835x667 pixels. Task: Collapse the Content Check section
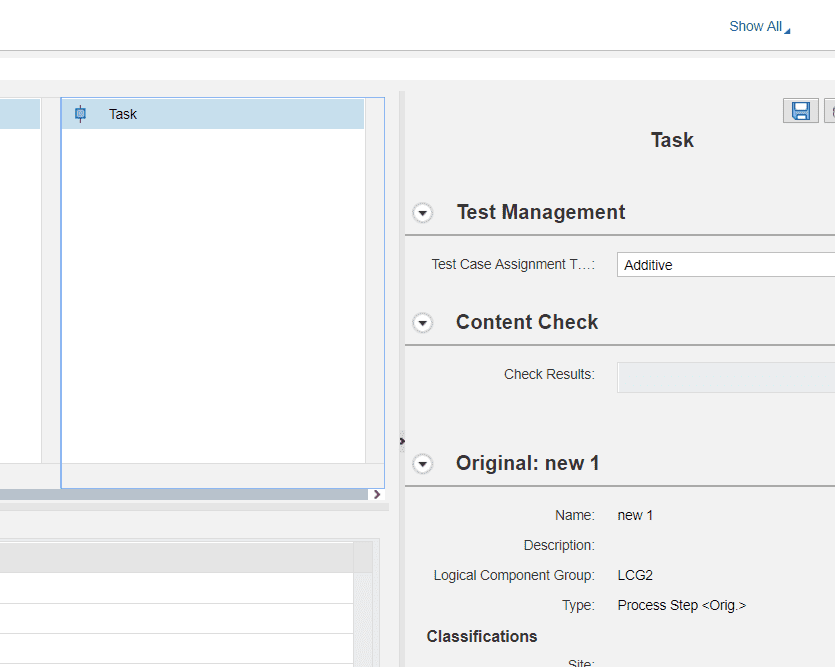pos(423,323)
